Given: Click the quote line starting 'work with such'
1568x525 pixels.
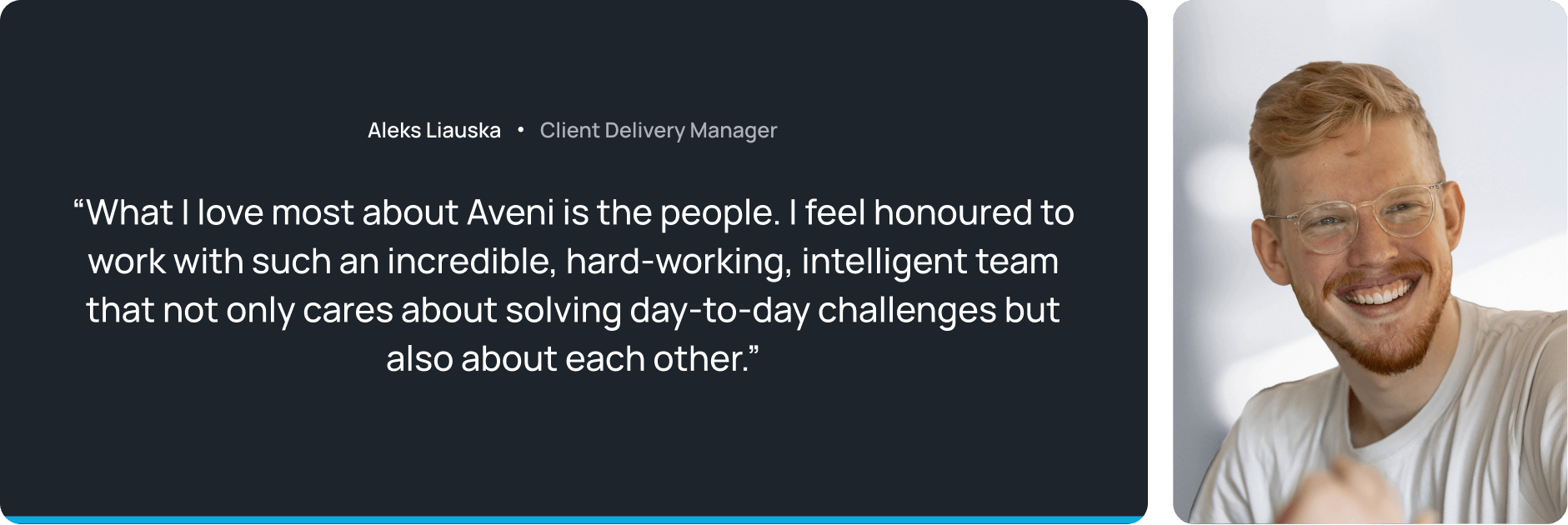Looking at the screenshot, I should coord(574,262).
